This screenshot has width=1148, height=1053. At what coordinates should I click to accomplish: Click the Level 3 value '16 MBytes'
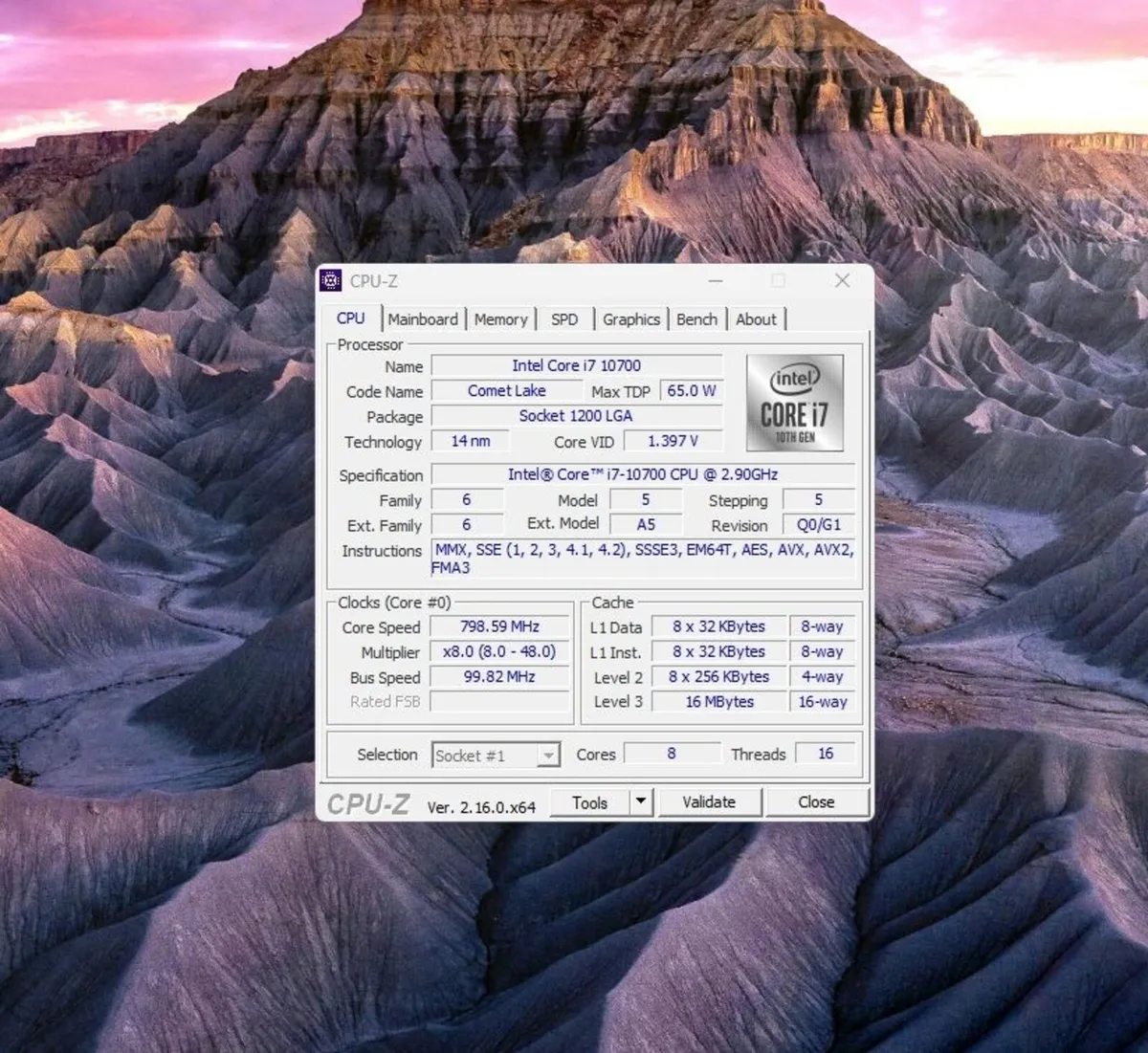tap(719, 701)
